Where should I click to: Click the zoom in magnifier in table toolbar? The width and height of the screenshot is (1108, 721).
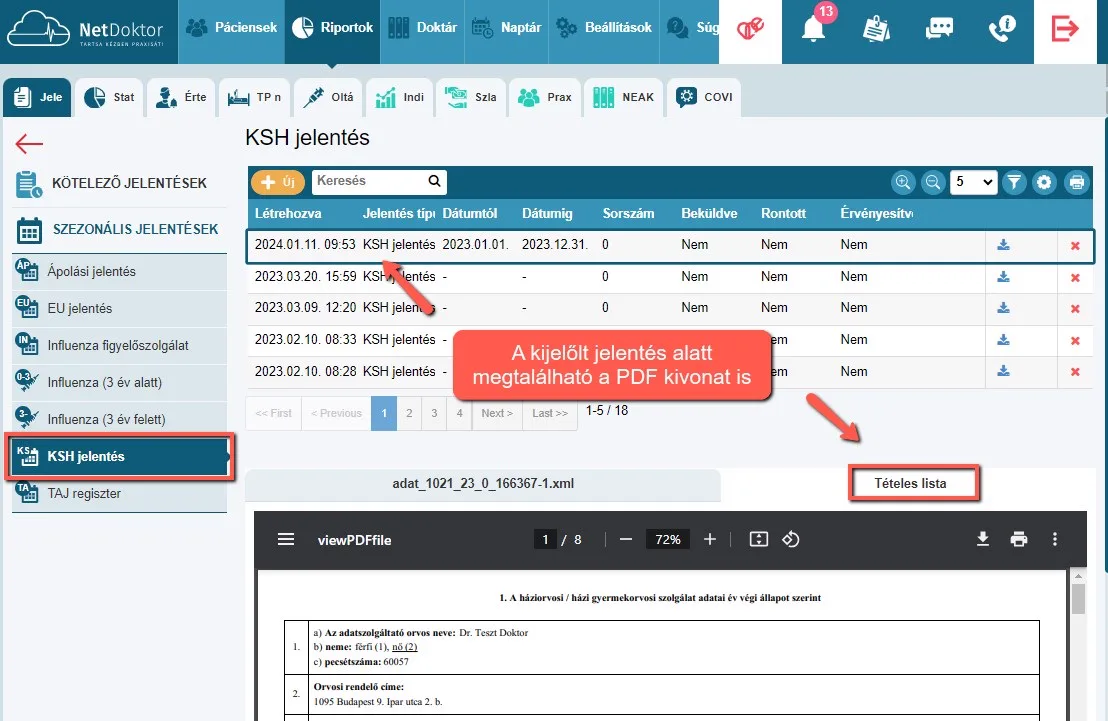(903, 182)
